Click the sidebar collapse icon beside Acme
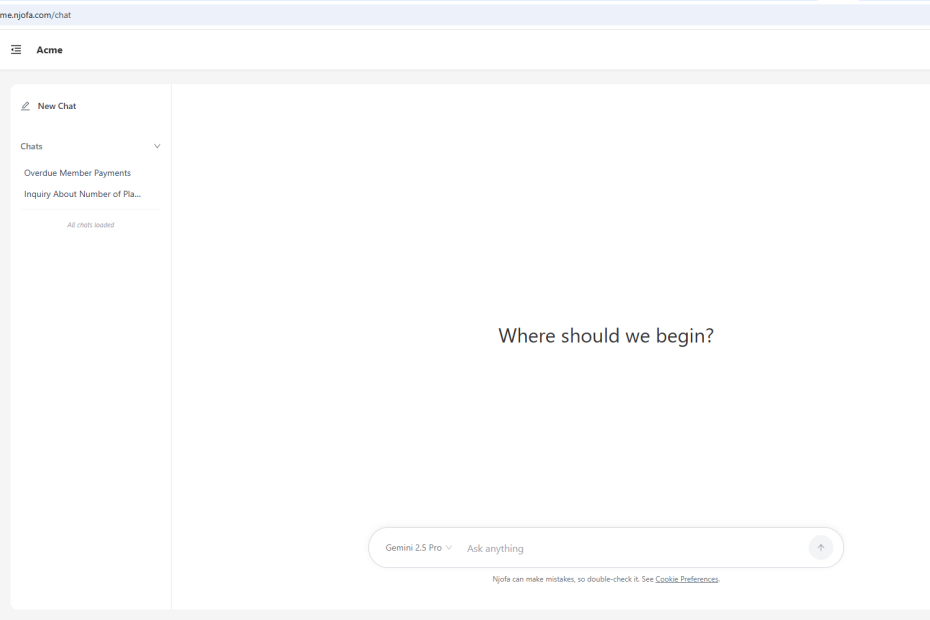Viewport: 930px width, 620px height. tap(15, 49)
